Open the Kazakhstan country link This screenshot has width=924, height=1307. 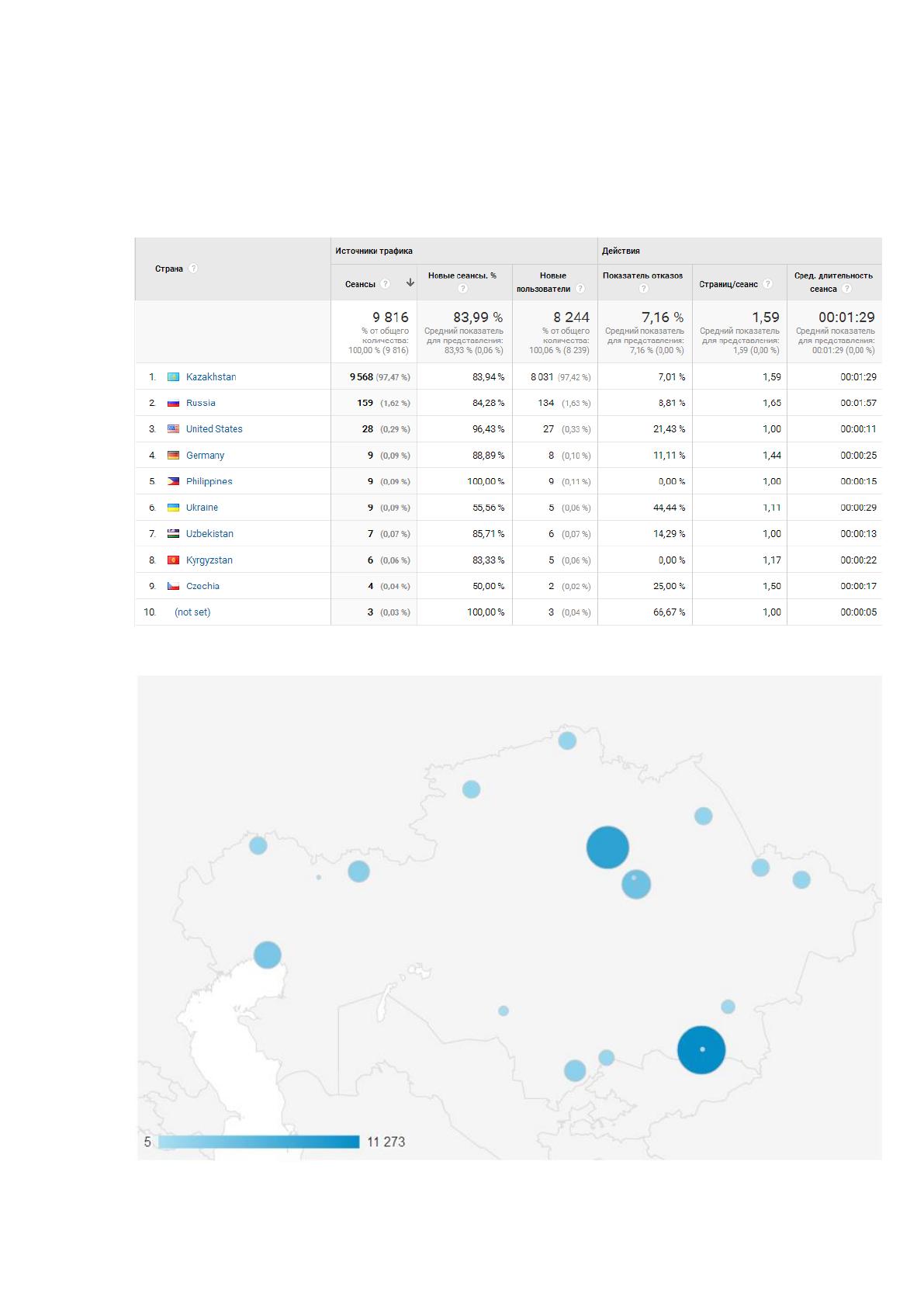[211, 376]
